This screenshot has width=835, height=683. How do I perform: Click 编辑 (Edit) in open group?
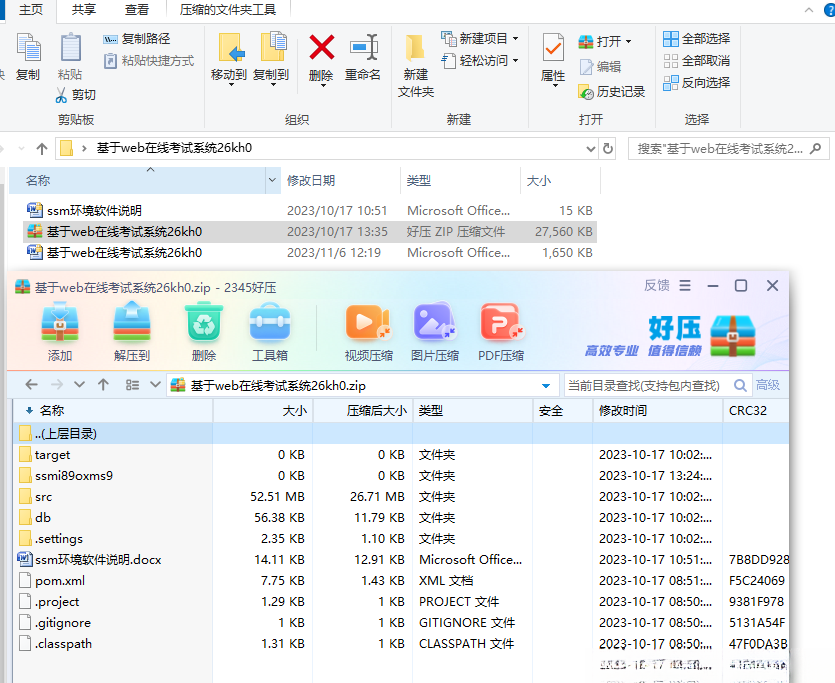600,67
